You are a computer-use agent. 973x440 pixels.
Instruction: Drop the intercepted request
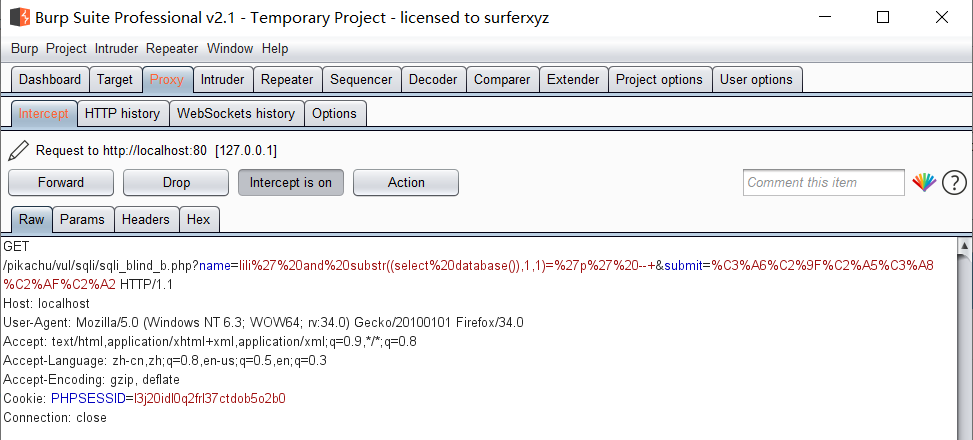pyautogui.click(x=176, y=182)
